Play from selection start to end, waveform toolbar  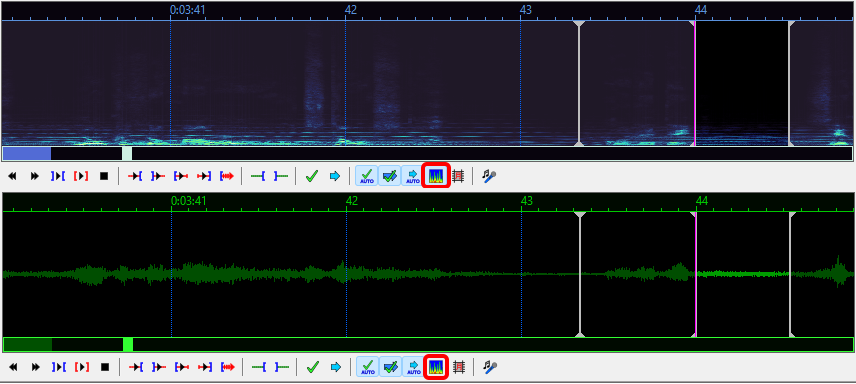[227, 367]
